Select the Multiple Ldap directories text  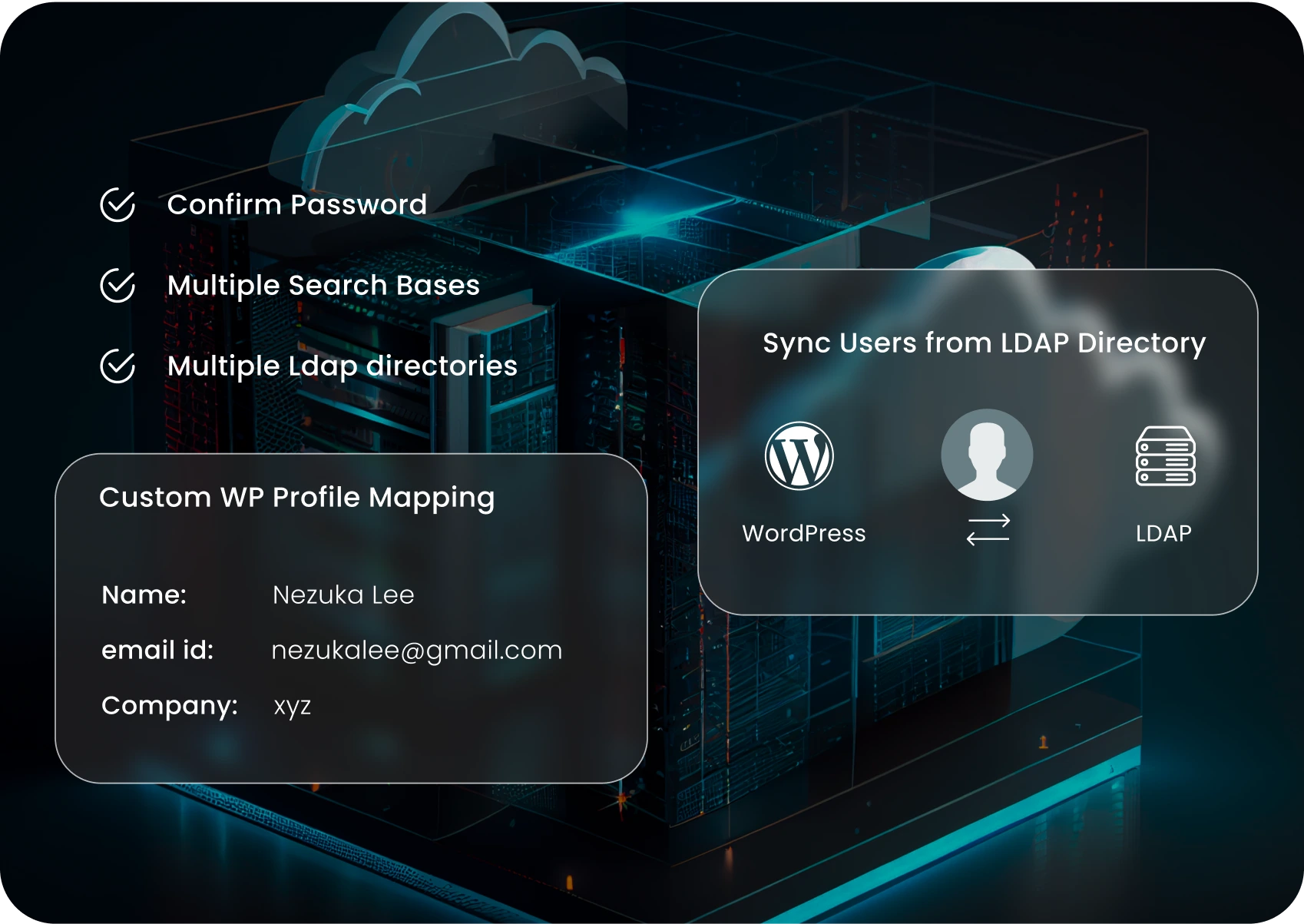pos(343,366)
